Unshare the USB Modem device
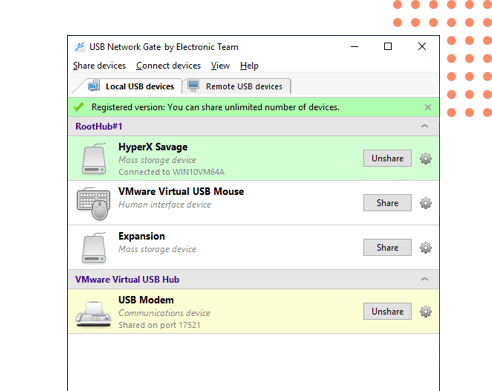The height and width of the screenshot is (391, 492). (x=387, y=311)
